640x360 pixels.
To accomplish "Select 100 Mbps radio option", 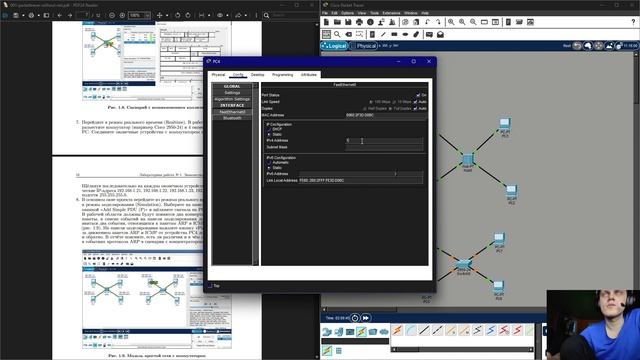I will [x=371, y=102].
